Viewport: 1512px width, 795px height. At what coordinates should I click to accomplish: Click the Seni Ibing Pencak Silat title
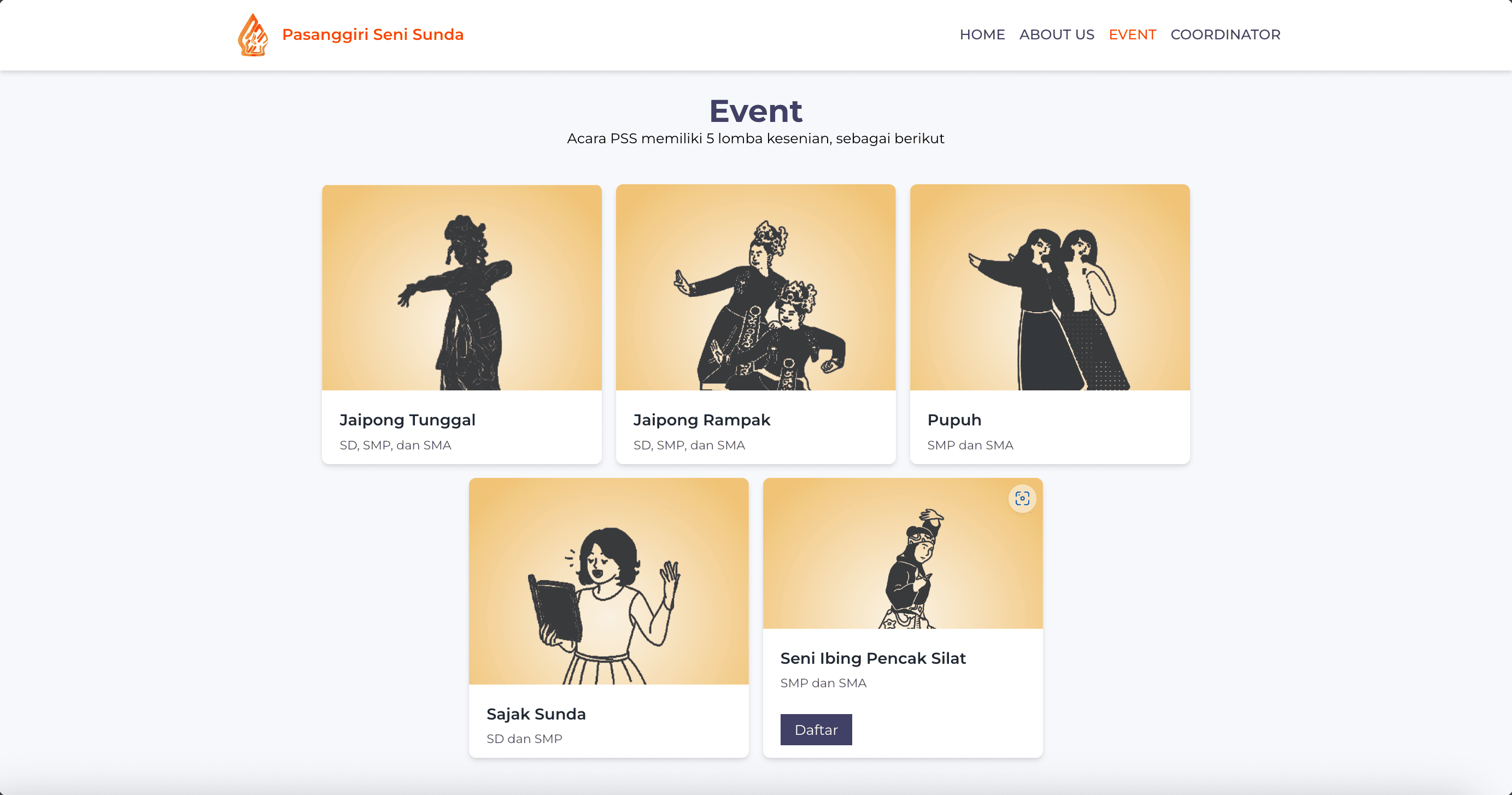pyautogui.click(x=873, y=658)
